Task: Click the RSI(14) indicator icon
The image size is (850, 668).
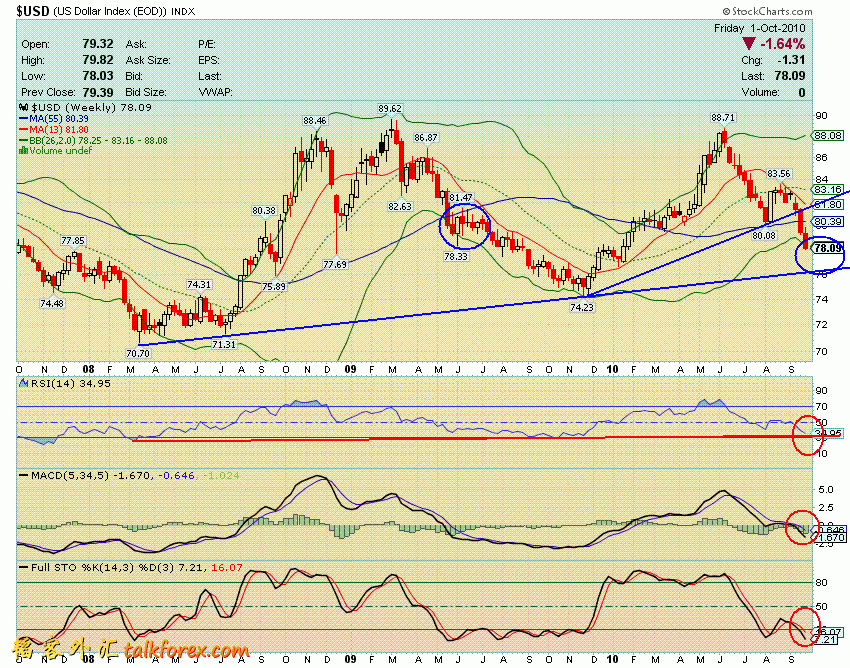Action: [24, 383]
